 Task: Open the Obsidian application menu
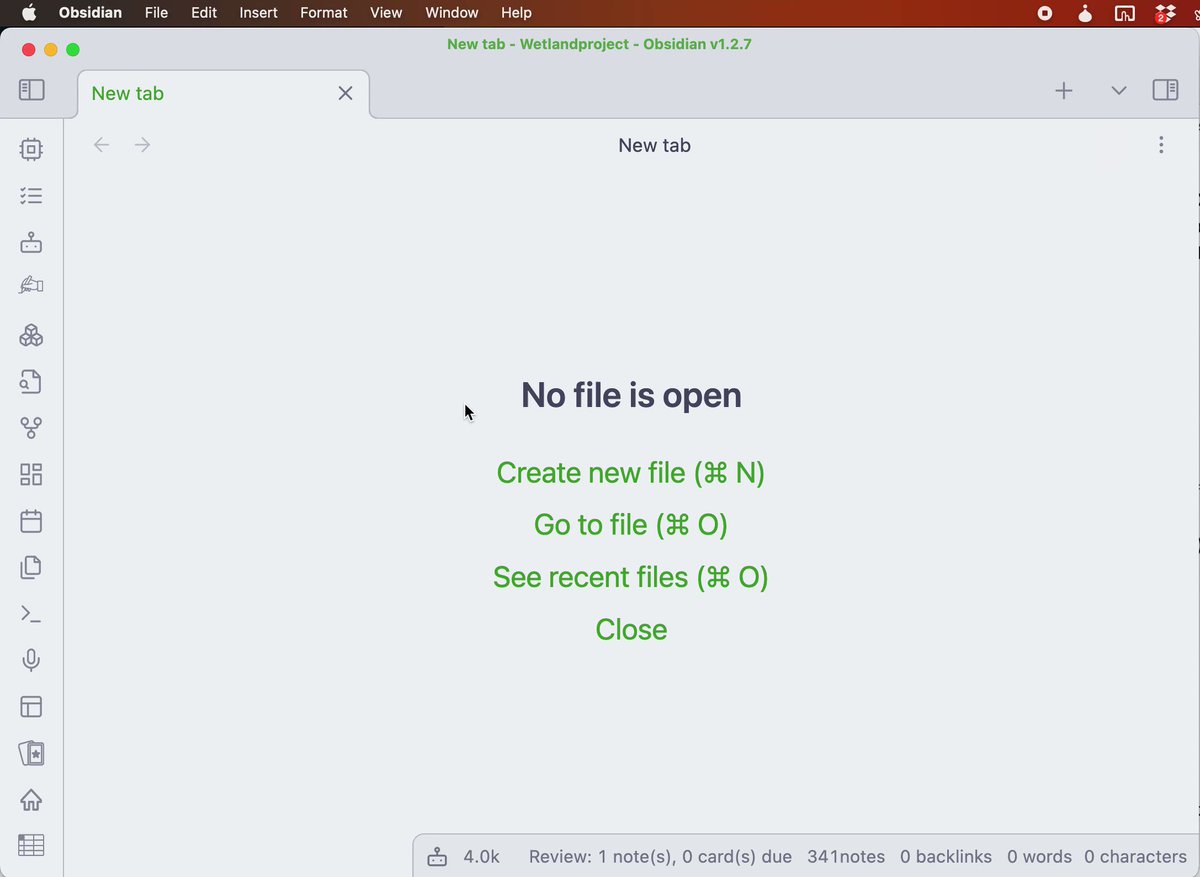(90, 13)
